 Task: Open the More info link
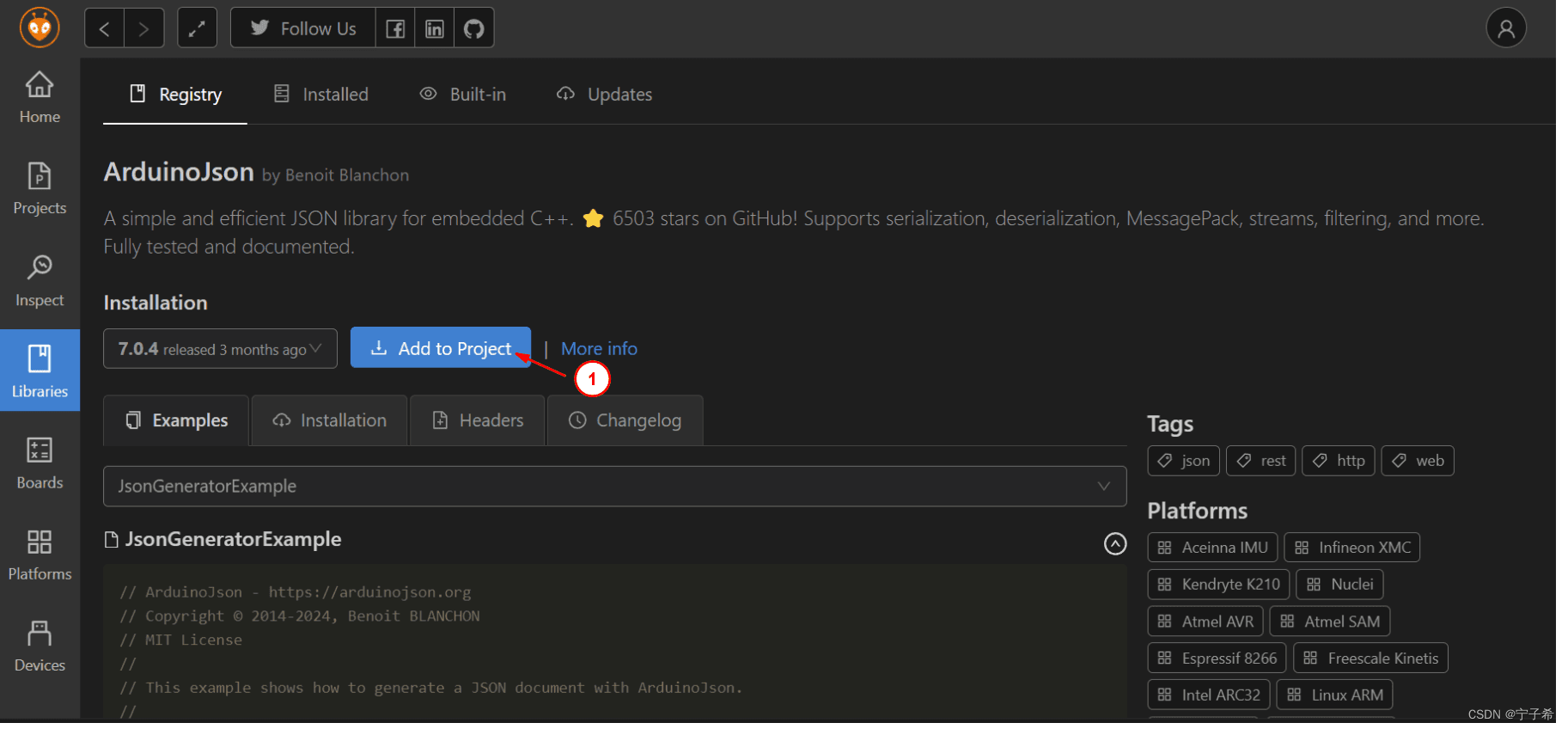(599, 349)
